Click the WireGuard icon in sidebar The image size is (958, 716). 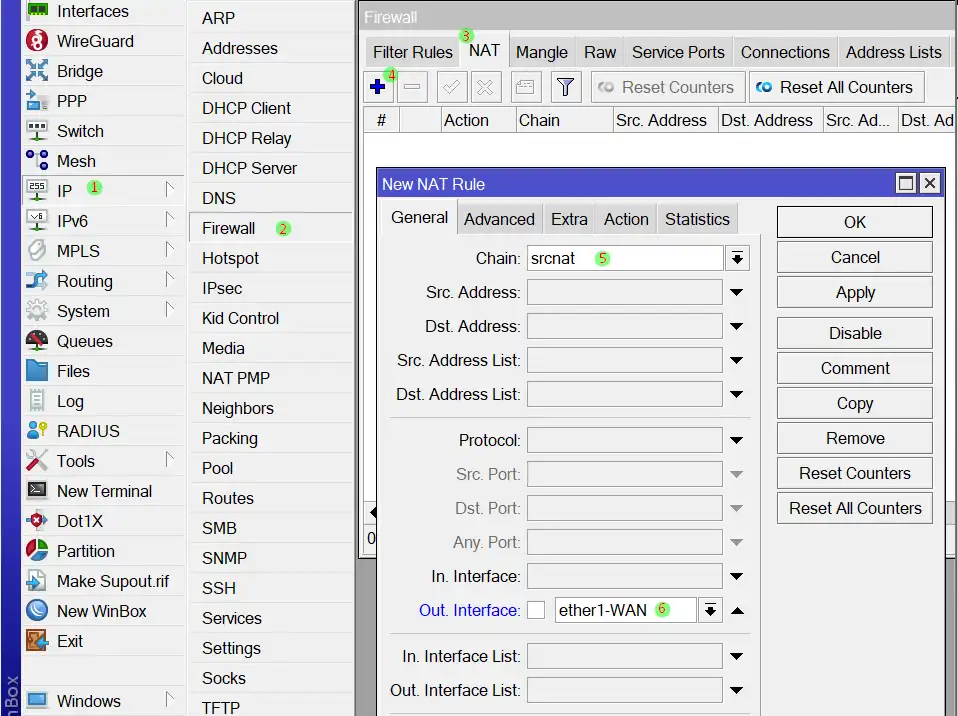[x=37, y=41]
